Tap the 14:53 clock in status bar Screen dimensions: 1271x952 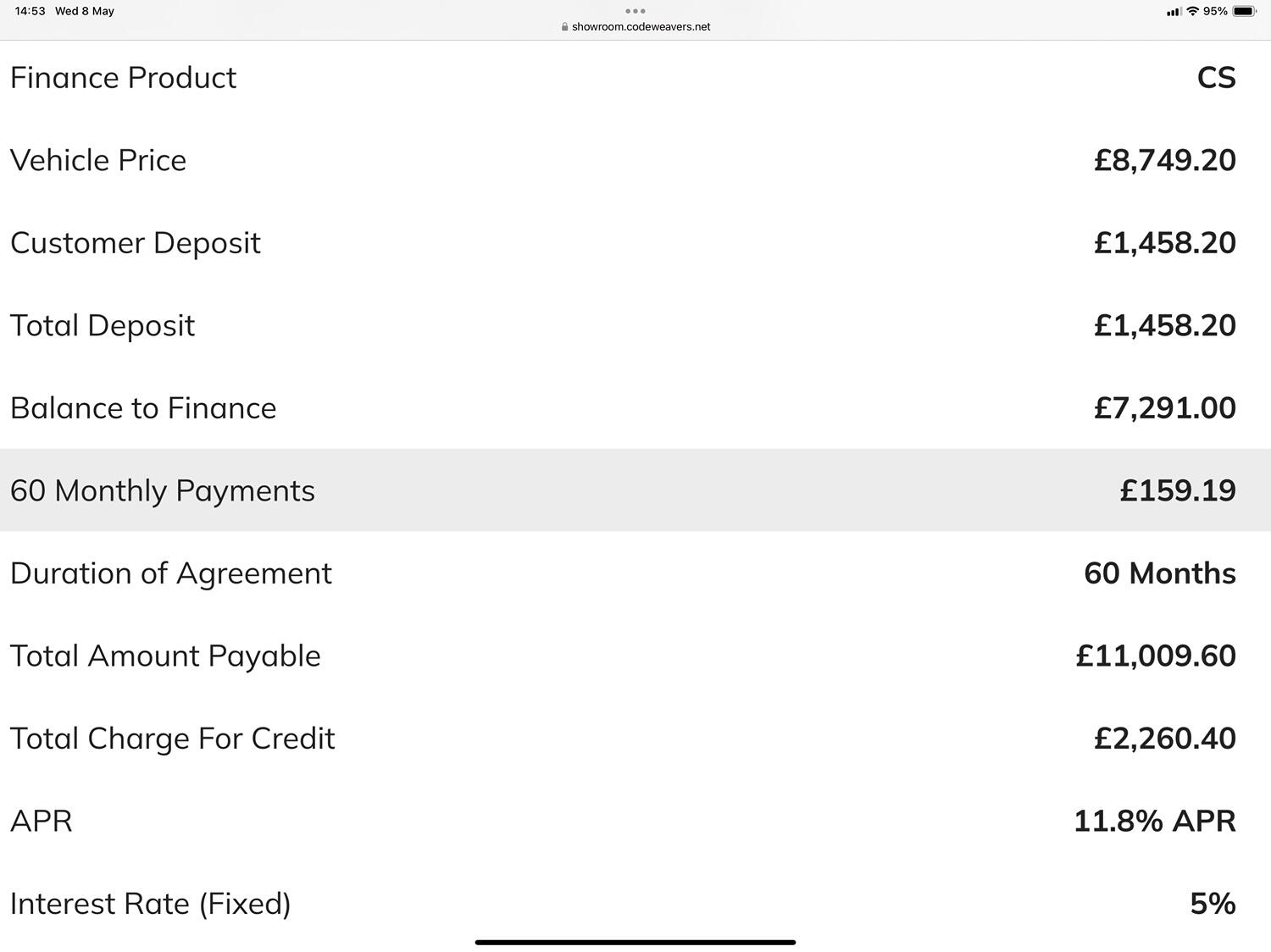pos(30,11)
